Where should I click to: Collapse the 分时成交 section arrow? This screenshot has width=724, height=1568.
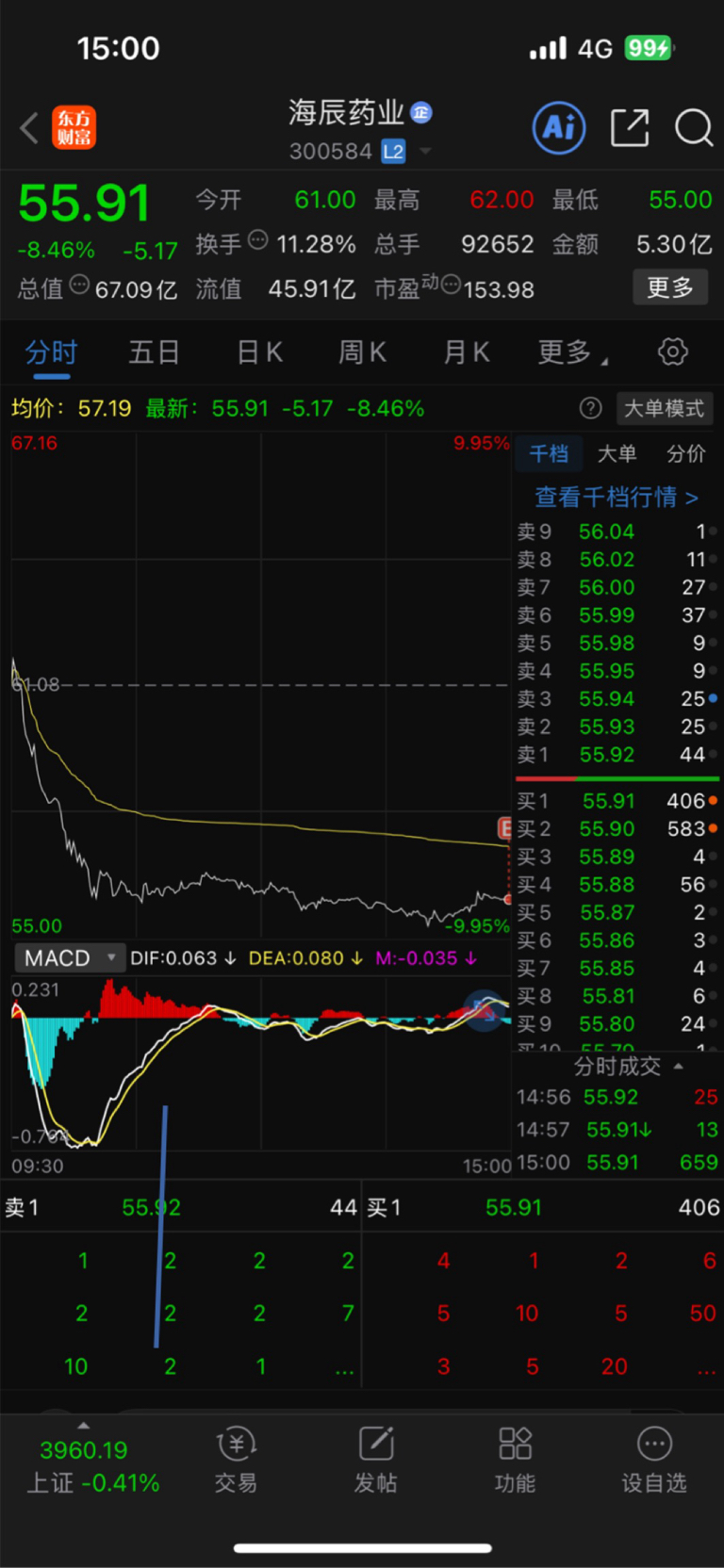[678, 1066]
